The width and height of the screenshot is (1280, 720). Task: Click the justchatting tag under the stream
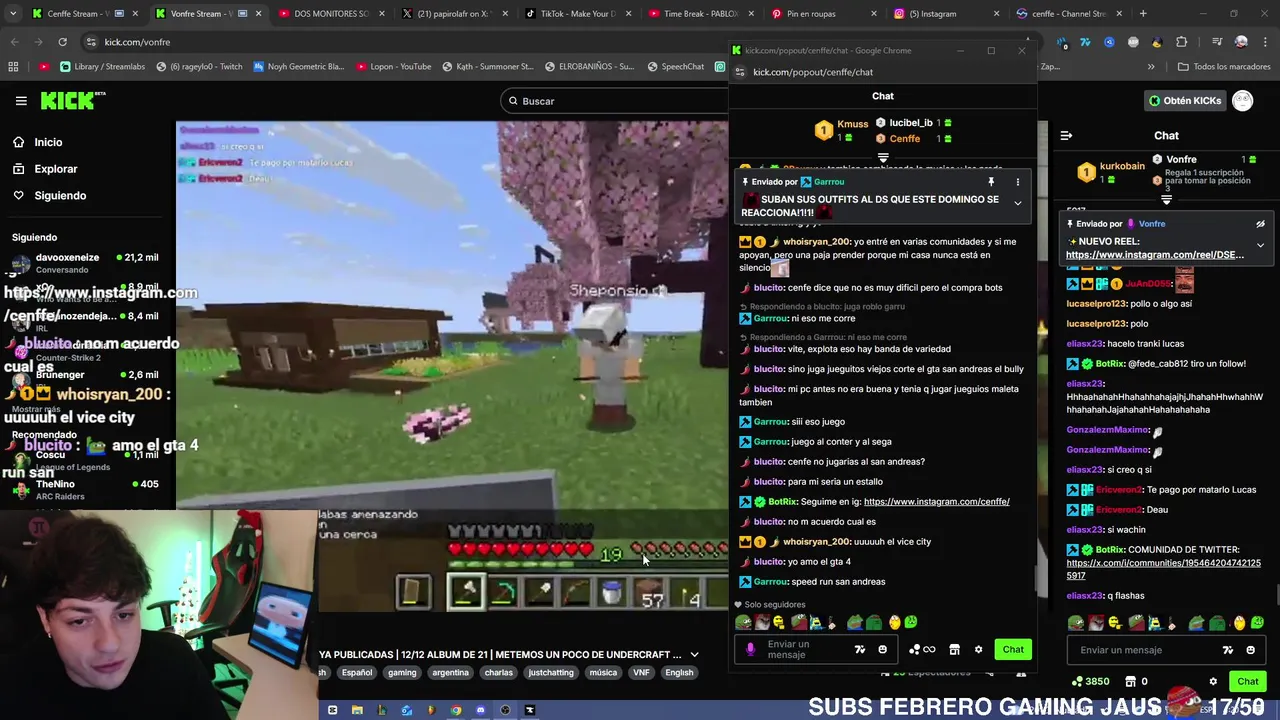click(551, 673)
